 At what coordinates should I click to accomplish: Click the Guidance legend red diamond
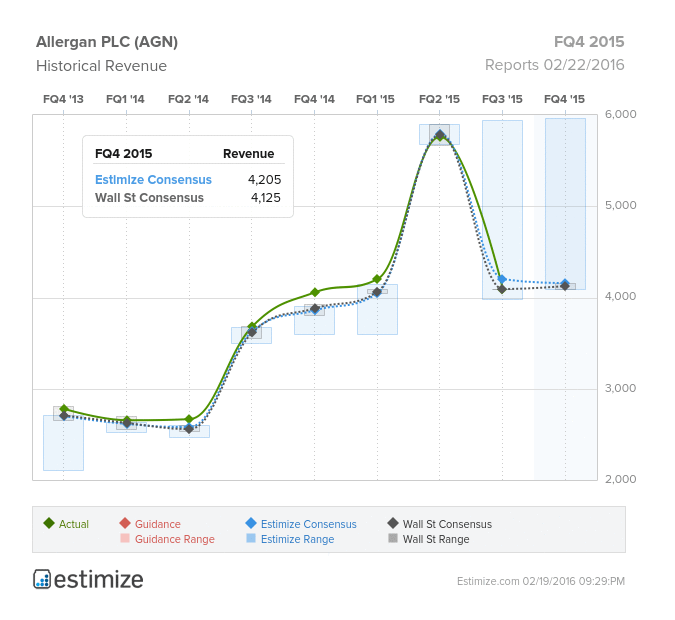pos(125,523)
